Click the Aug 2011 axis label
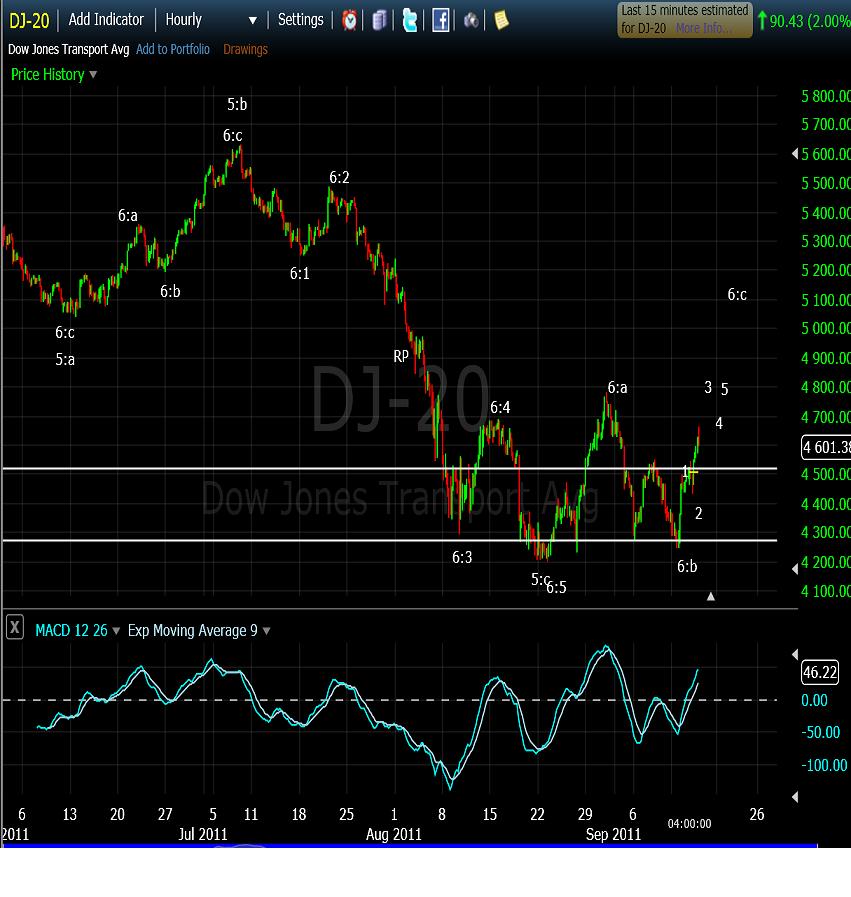Image resolution: width=851 pixels, height=897 pixels. (393, 835)
